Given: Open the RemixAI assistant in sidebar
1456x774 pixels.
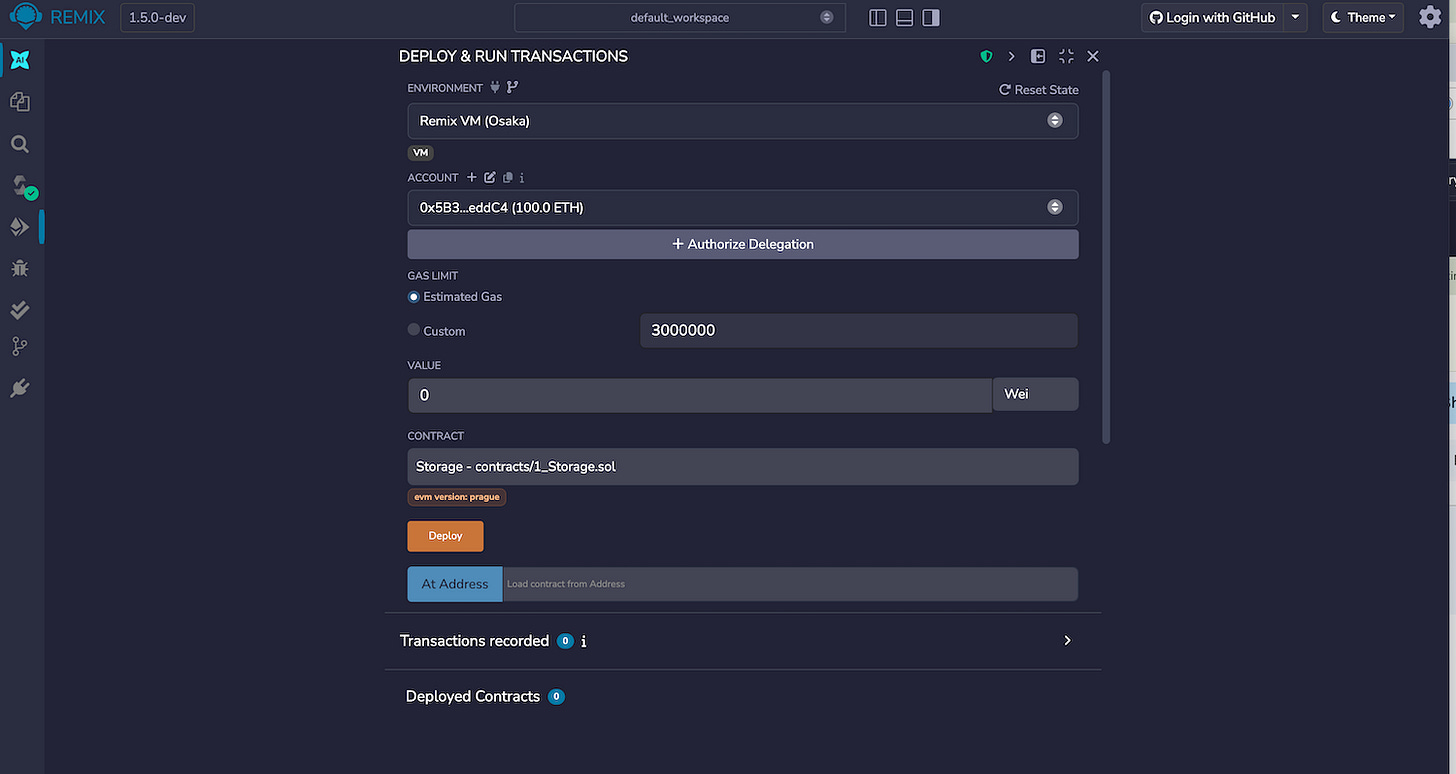Looking at the screenshot, I should (x=20, y=60).
